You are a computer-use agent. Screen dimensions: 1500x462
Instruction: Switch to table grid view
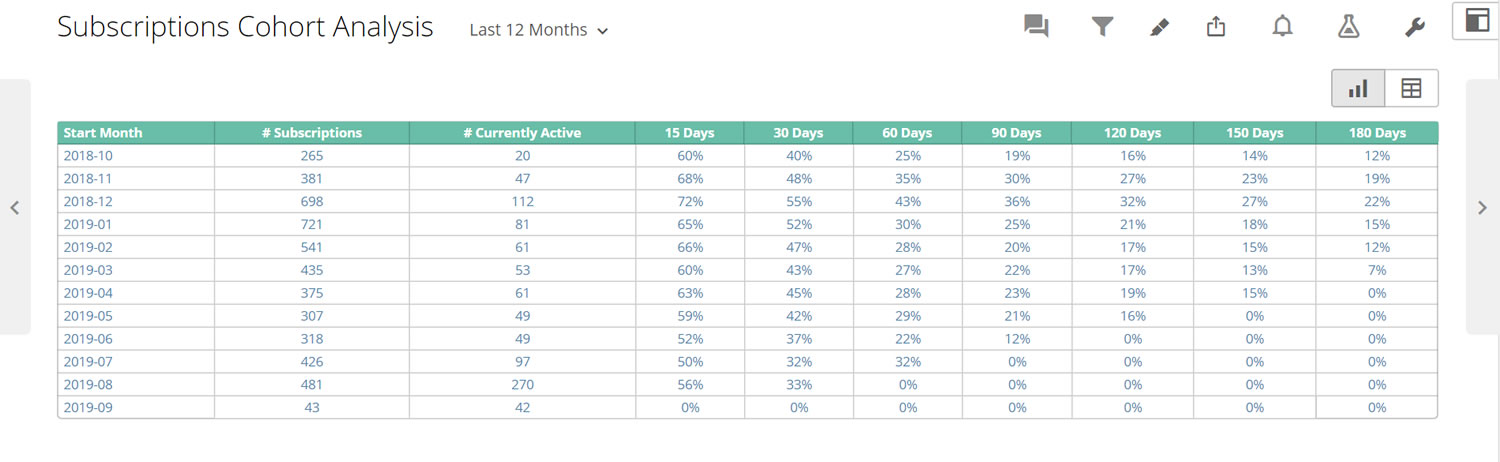click(x=1411, y=89)
